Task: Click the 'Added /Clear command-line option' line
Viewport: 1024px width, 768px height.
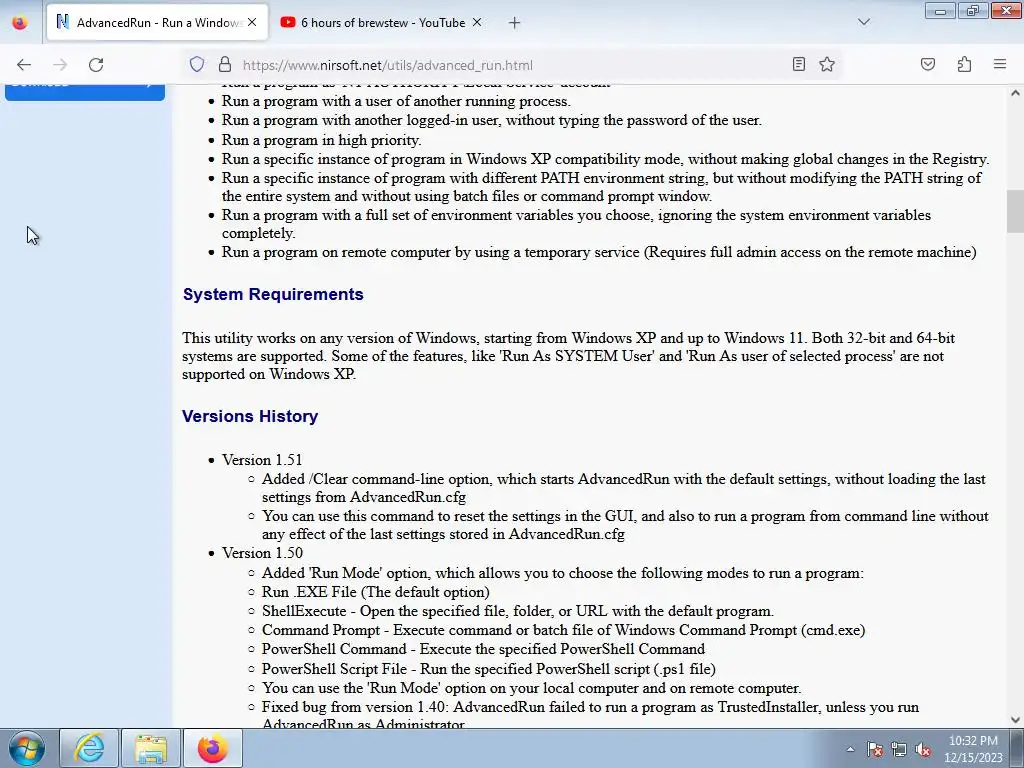Action: point(624,488)
